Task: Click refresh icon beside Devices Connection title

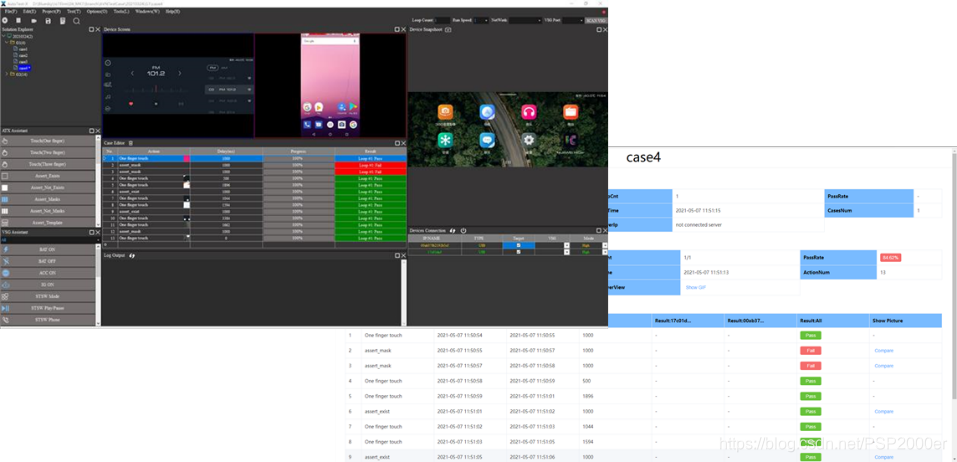Action: pos(452,231)
